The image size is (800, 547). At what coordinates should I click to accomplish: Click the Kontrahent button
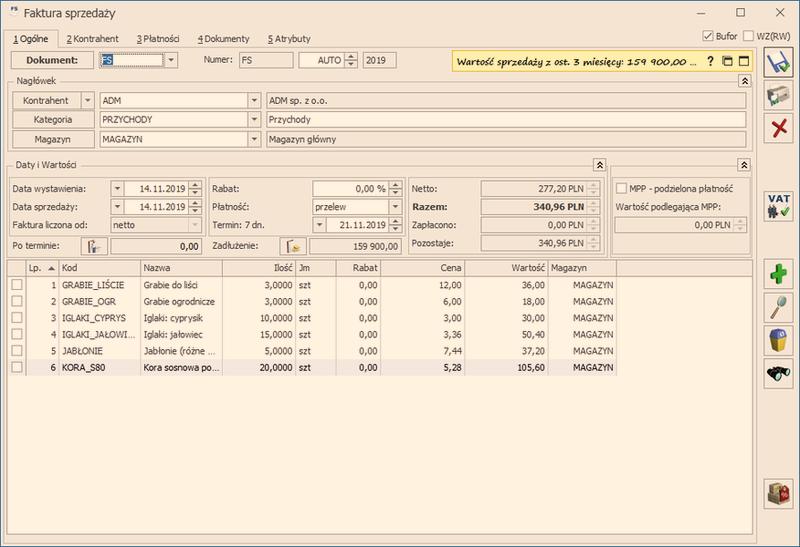coord(46,101)
